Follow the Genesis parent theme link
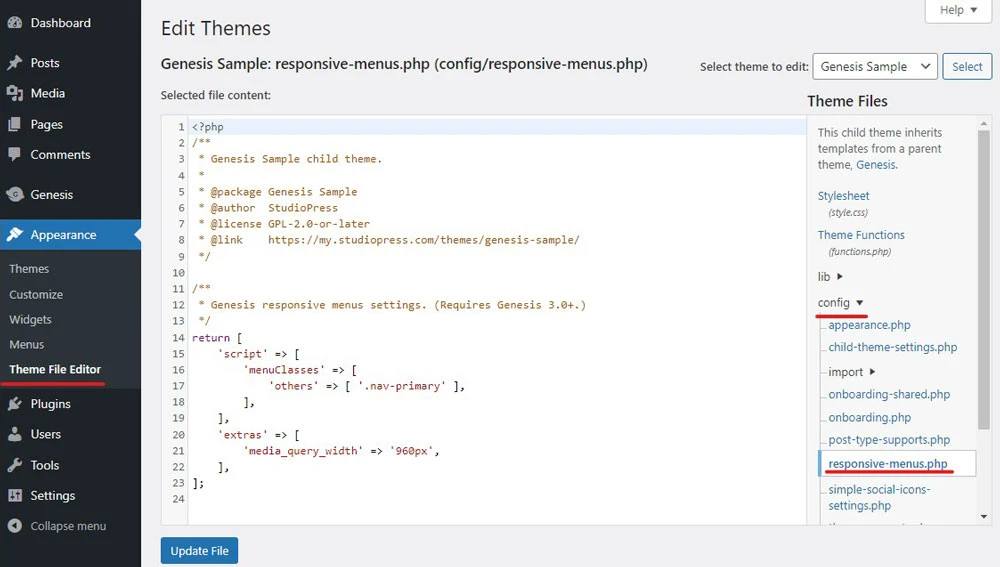1000x567 pixels. click(x=876, y=165)
